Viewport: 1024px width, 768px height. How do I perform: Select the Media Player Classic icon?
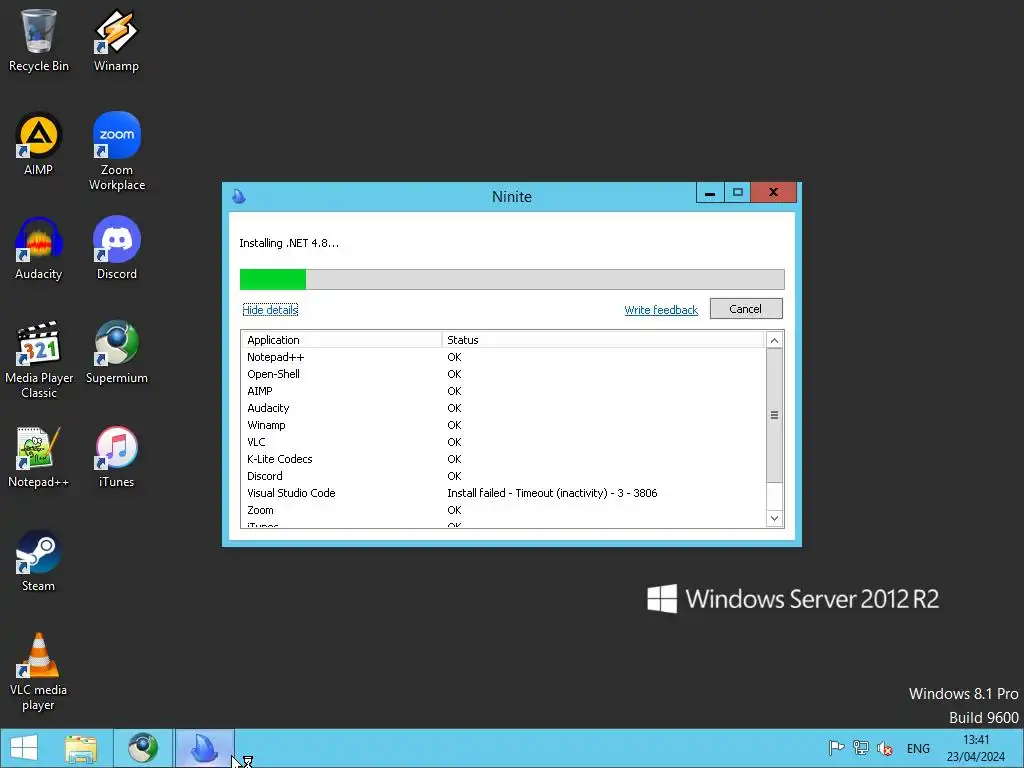tap(39, 359)
